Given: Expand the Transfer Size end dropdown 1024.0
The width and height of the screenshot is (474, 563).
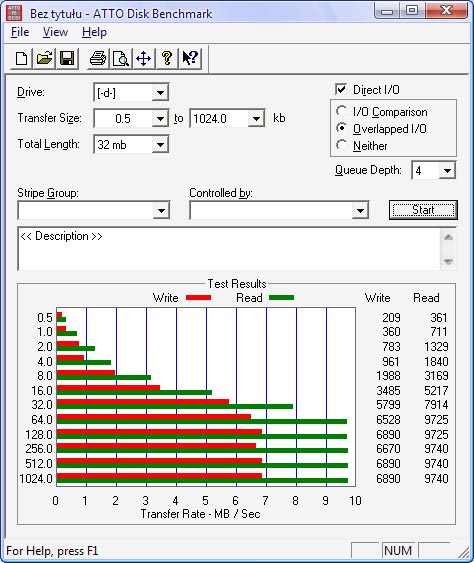Looking at the screenshot, I should pyautogui.click(x=256, y=119).
